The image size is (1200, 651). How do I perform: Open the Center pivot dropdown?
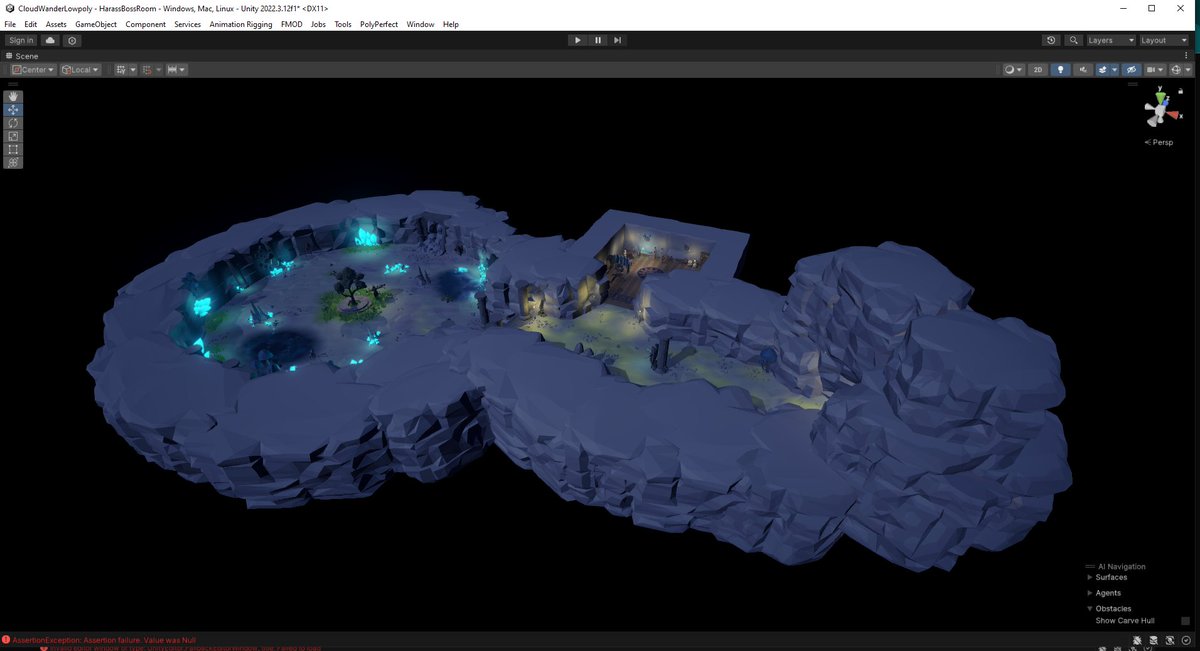[32, 70]
